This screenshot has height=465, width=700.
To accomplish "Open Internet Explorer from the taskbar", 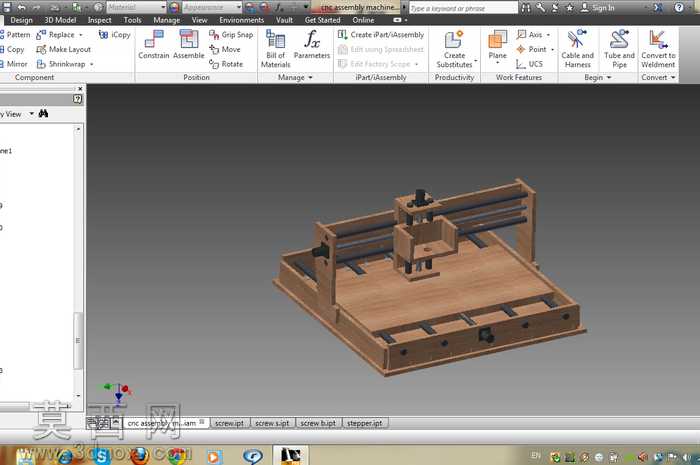I will click(x=66, y=457).
